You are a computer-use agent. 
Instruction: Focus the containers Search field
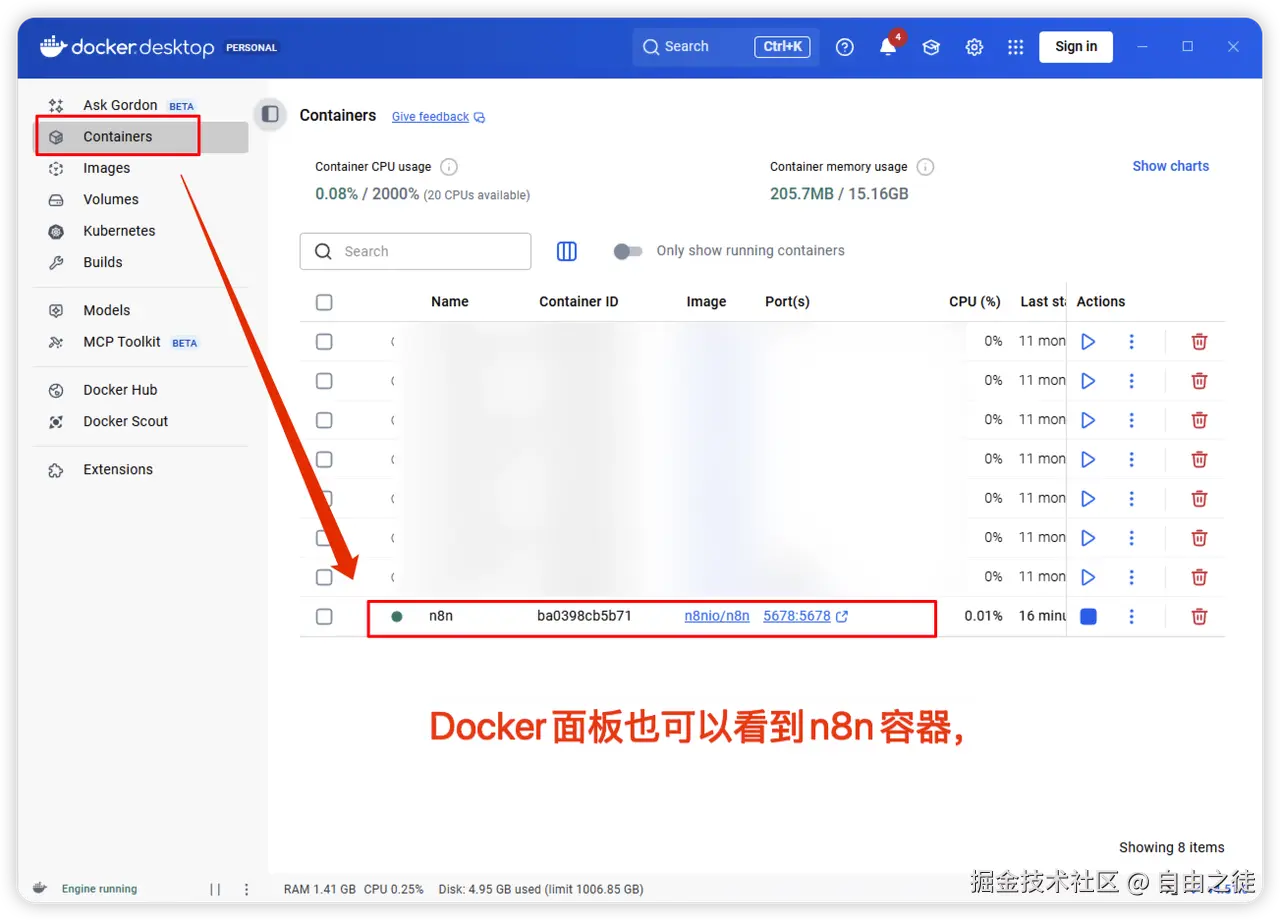(415, 251)
